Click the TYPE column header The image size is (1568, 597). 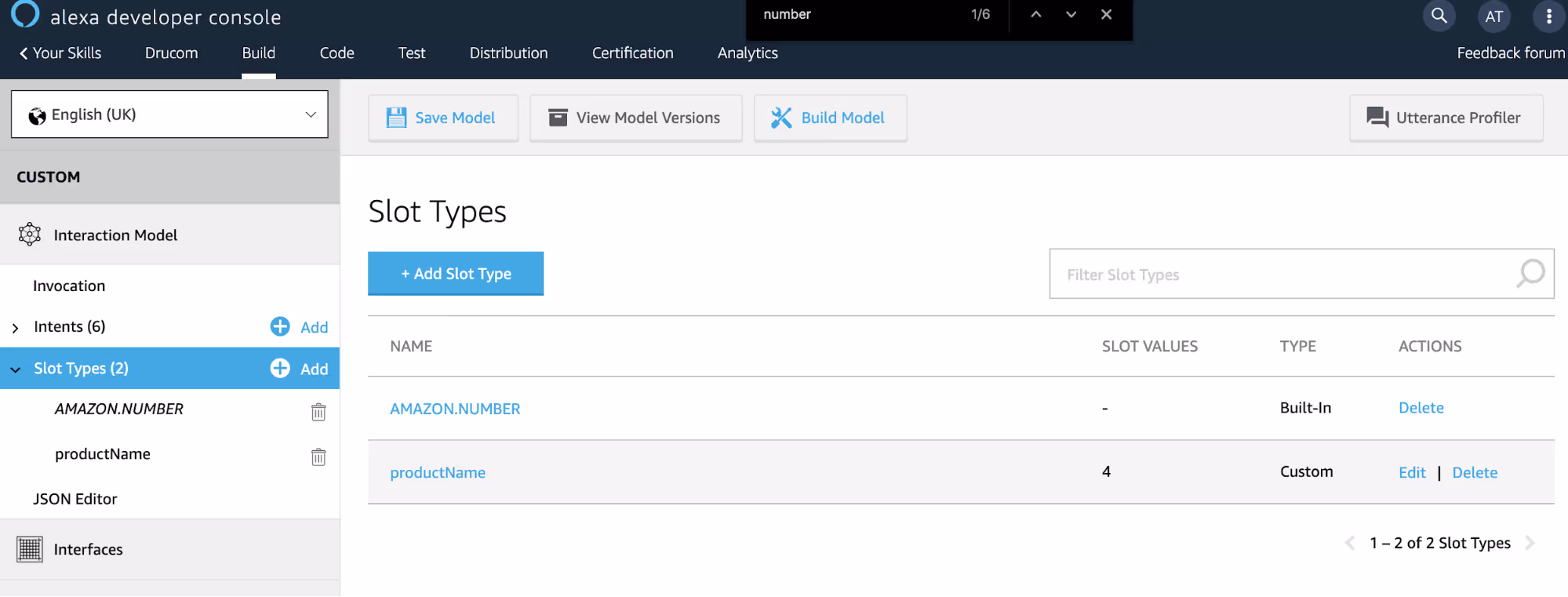coord(1298,347)
